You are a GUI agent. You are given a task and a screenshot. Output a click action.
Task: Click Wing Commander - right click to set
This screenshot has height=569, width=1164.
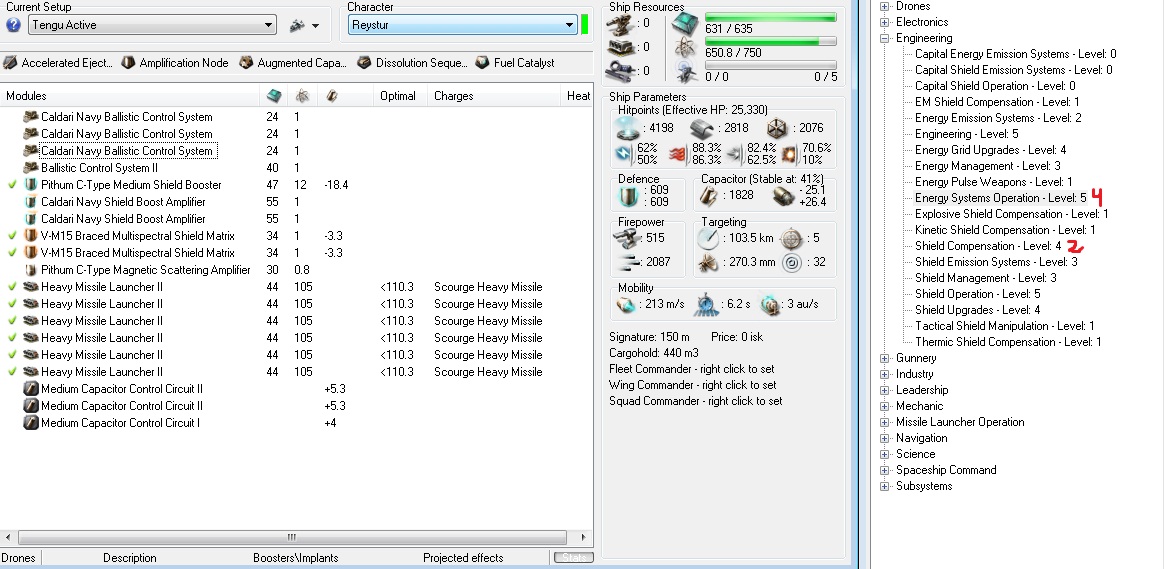point(693,385)
